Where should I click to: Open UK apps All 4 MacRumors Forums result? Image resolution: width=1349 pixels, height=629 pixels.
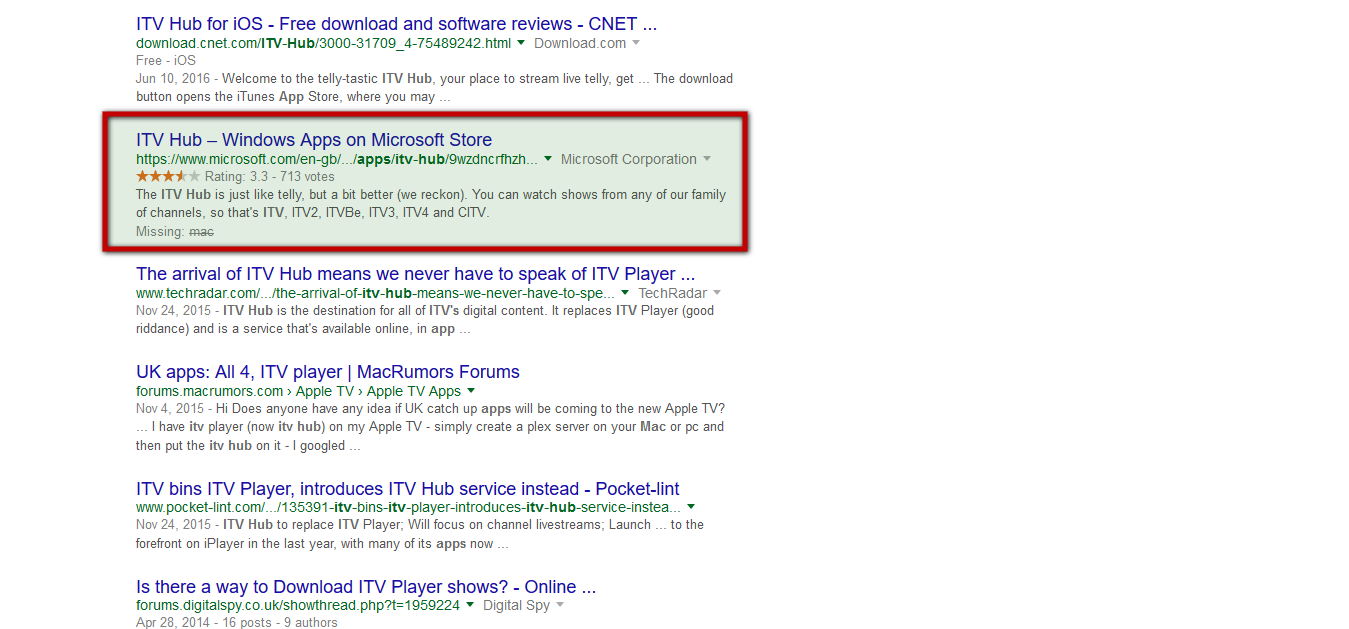point(328,372)
